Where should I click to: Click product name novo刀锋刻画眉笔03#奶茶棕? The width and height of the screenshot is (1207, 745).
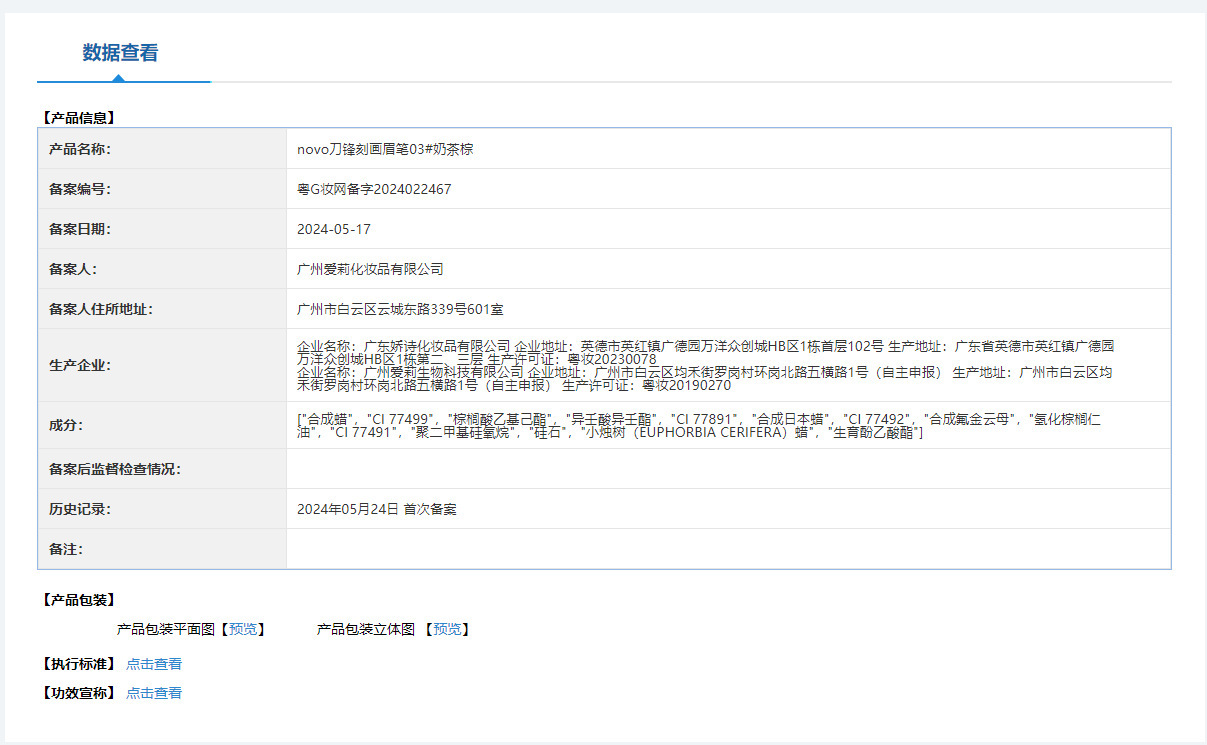(385, 149)
